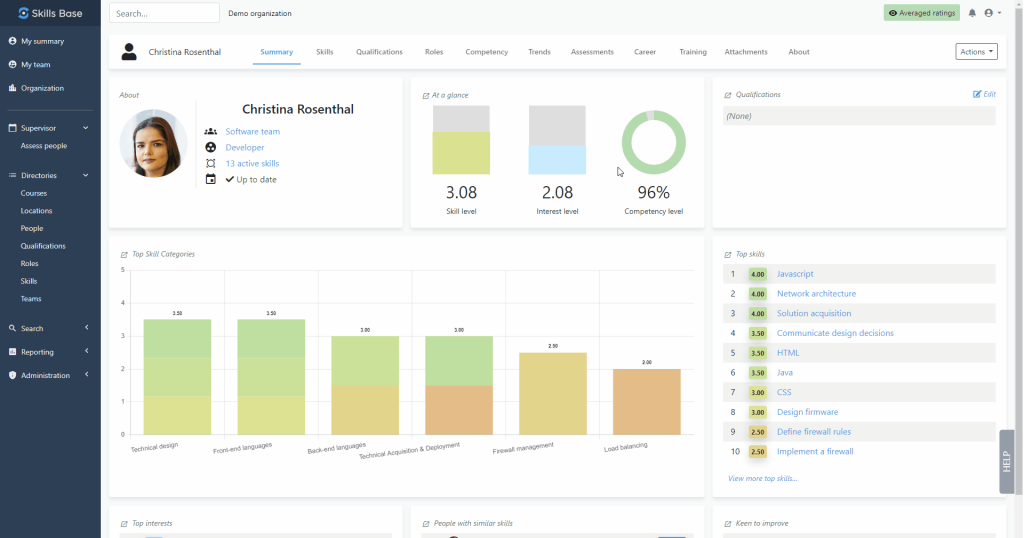Click the notifications bell icon

[972, 13]
